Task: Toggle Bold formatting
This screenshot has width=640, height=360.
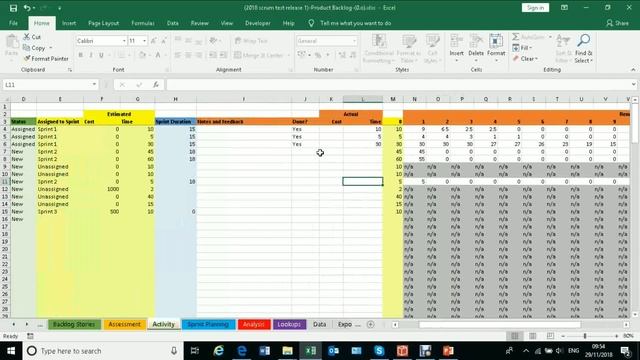Action: (x=81, y=55)
